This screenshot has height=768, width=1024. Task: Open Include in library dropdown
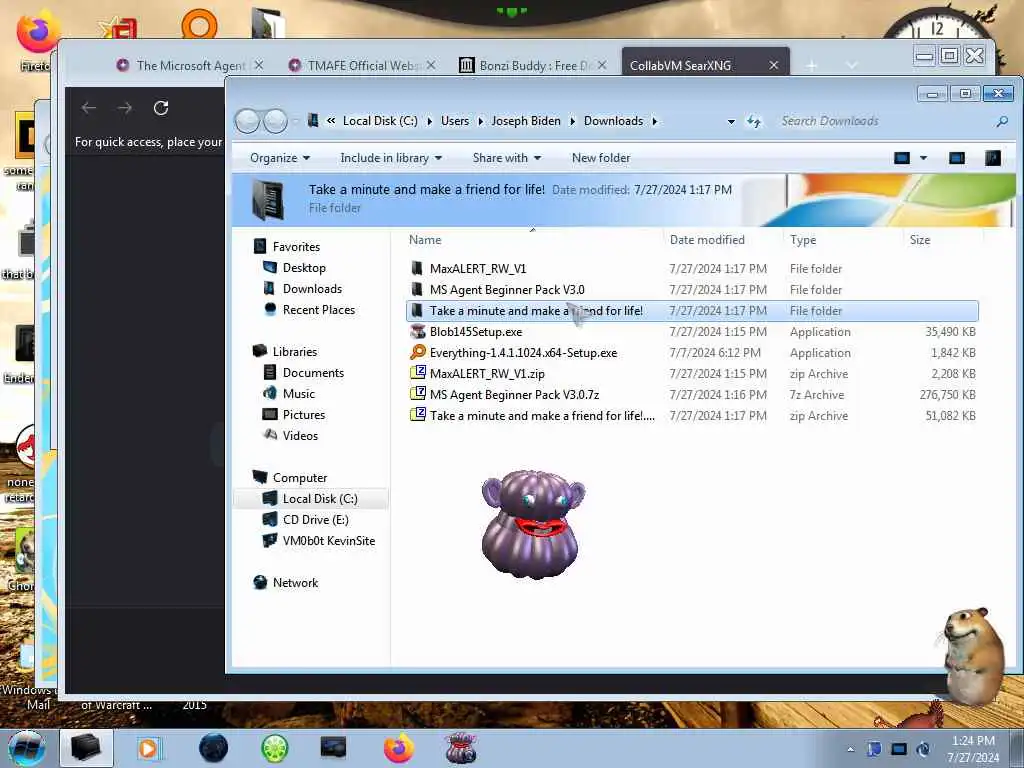pyautogui.click(x=391, y=158)
